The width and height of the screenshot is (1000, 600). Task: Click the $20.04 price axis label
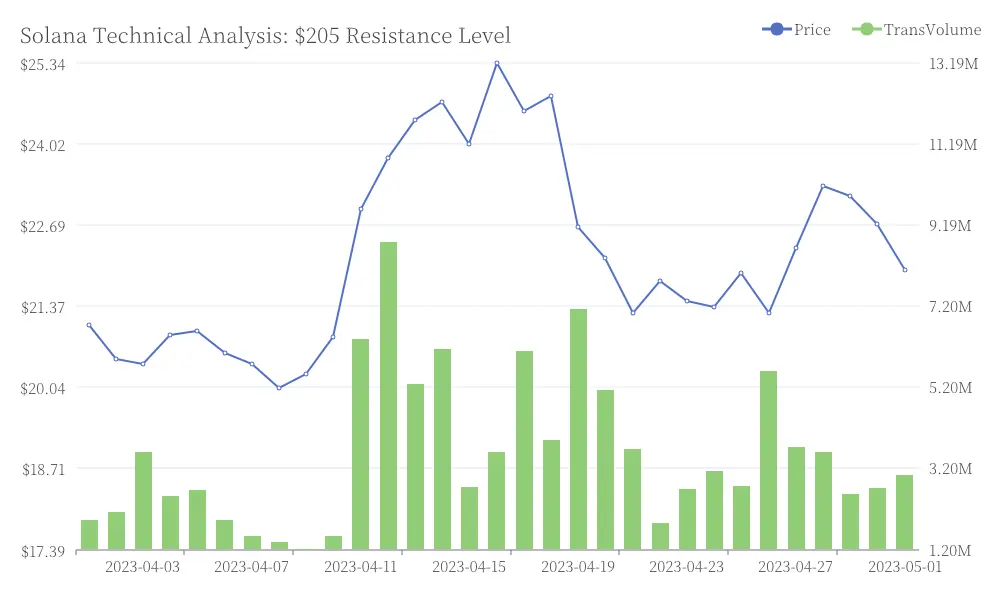click(x=43, y=388)
